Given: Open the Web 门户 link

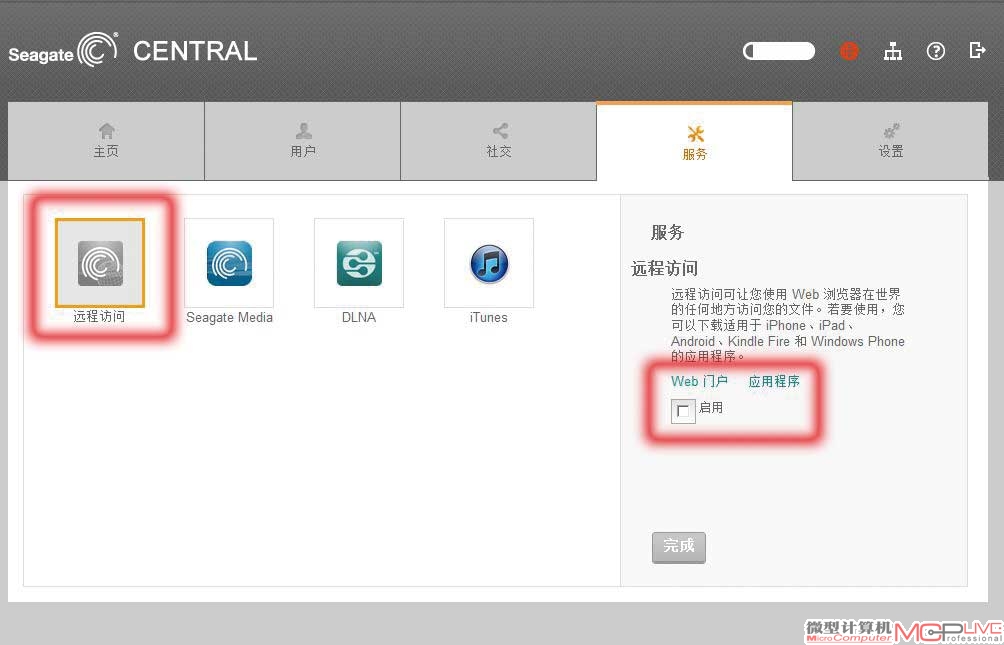Looking at the screenshot, I should point(699,381).
